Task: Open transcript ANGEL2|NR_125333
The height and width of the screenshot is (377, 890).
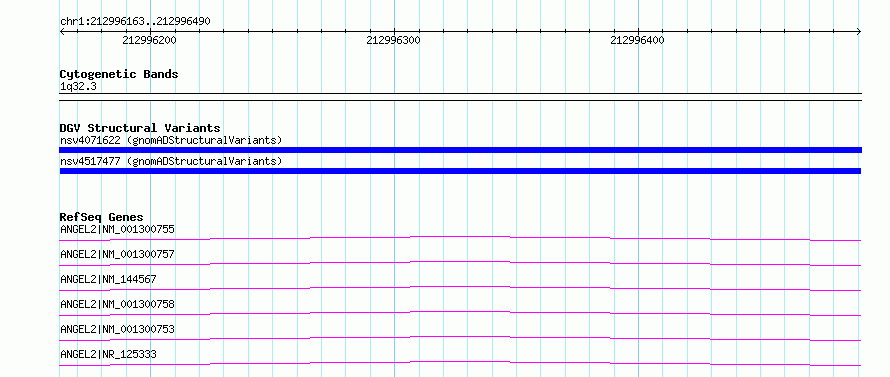Action: coord(108,354)
